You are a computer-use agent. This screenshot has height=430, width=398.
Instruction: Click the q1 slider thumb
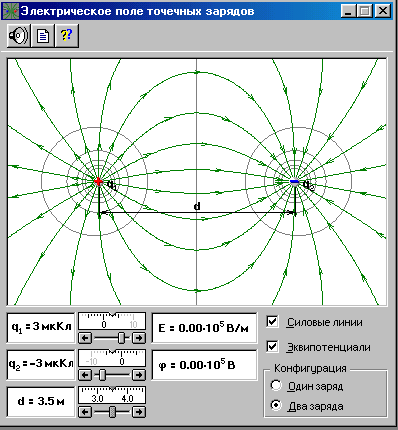(122, 338)
